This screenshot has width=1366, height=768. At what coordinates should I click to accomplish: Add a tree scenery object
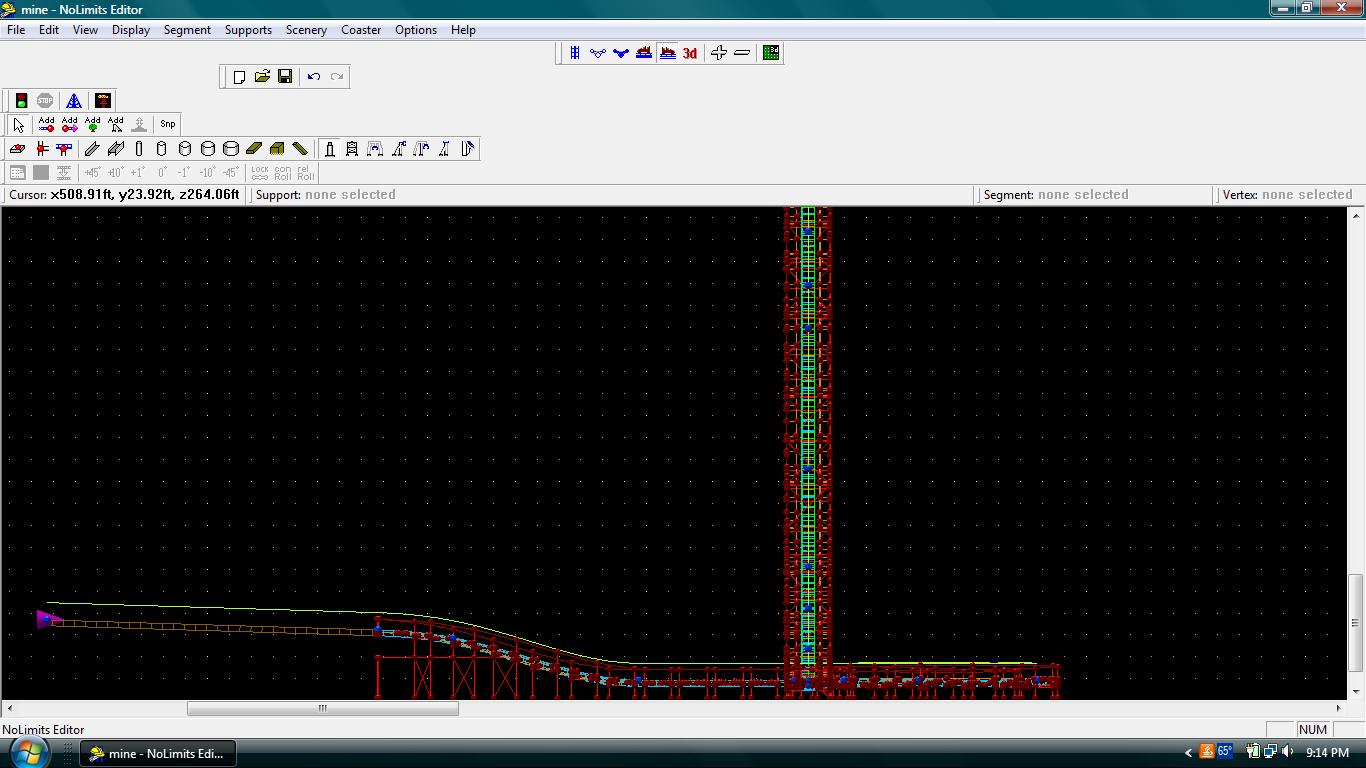point(92,124)
